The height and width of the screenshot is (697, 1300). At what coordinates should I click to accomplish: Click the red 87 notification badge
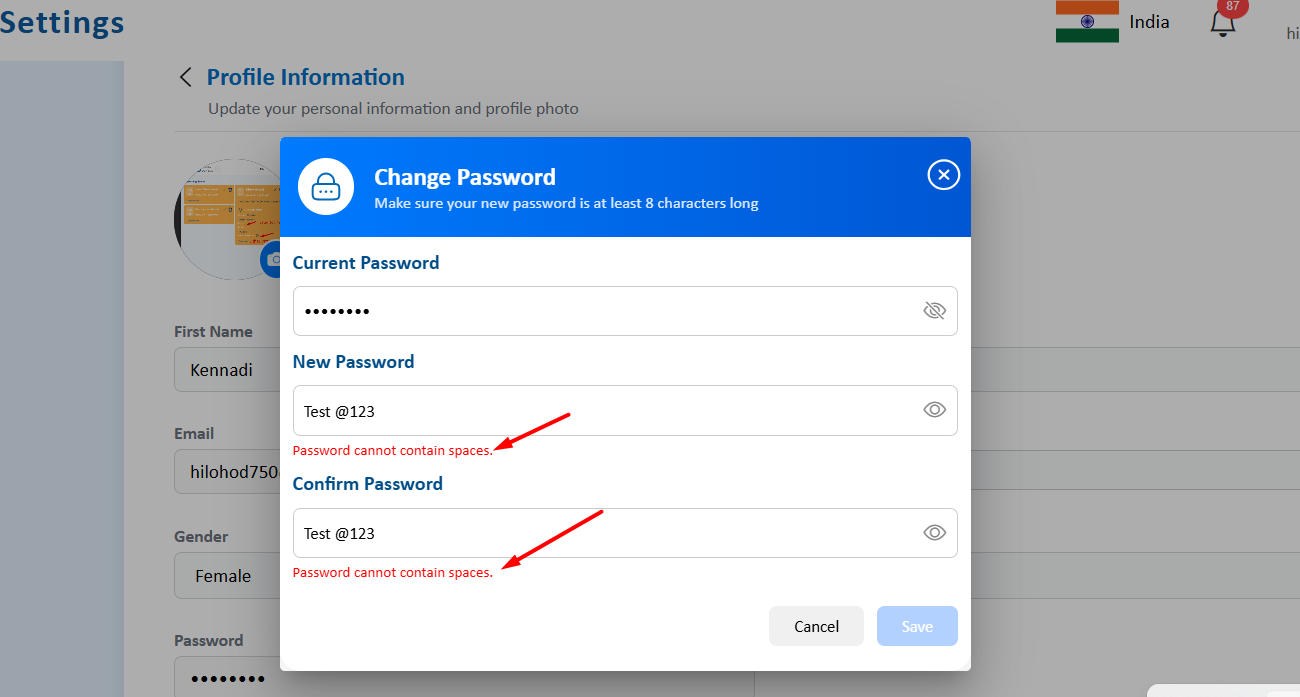[x=1232, y=6]
